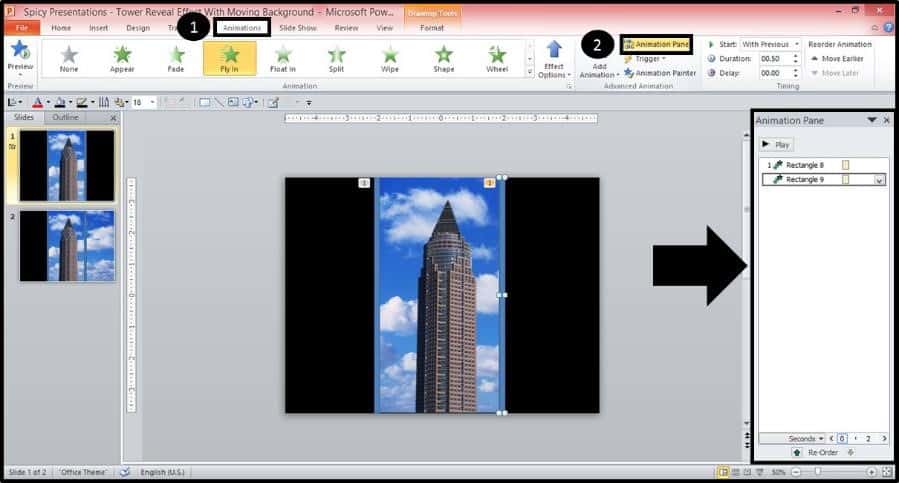Apply the Appear animation effect
The height and width of the screenshot is (483, 899).
click(x=122, y=59)
